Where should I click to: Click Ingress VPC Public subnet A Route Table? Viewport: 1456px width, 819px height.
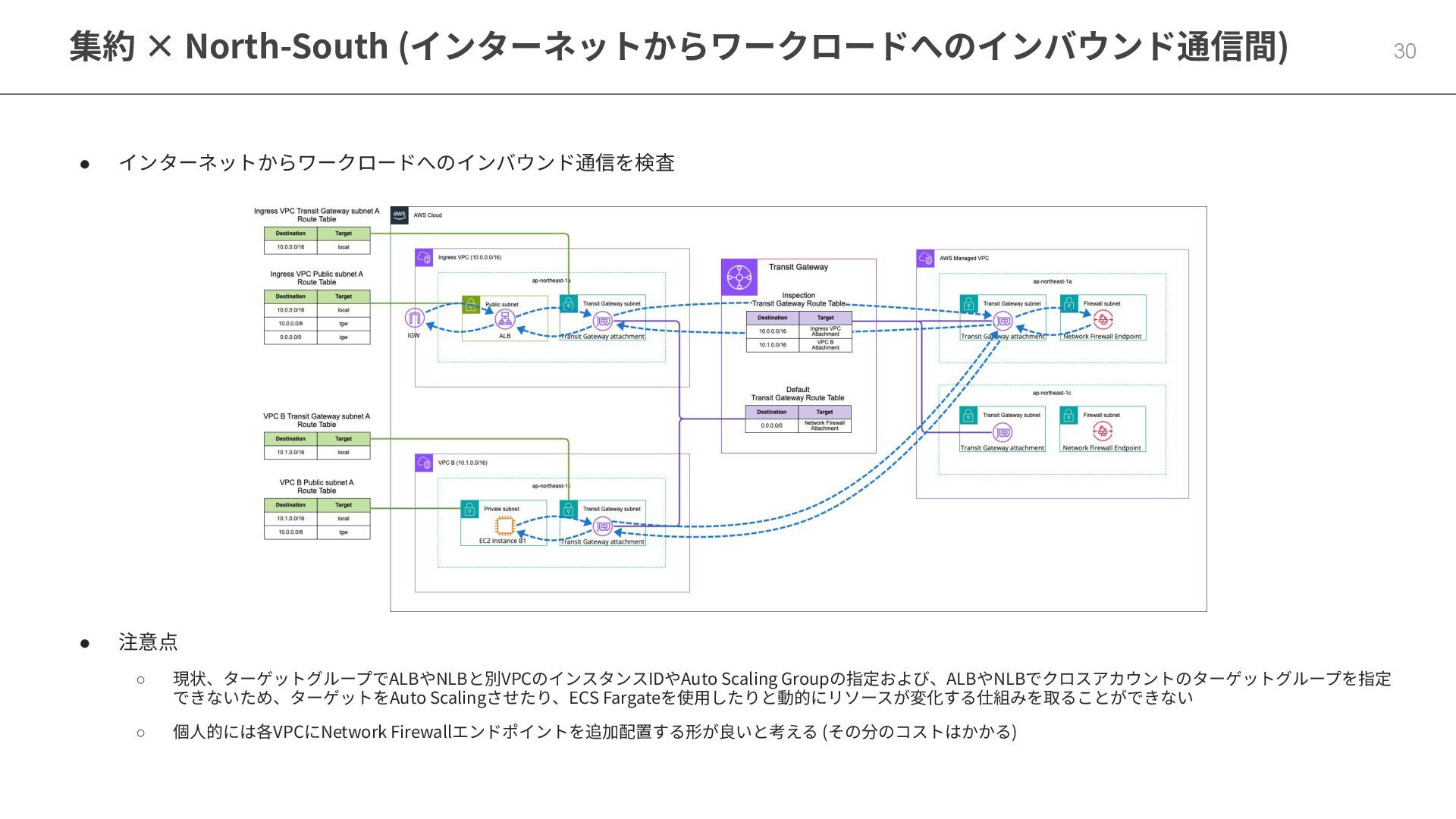coord(317,316)
